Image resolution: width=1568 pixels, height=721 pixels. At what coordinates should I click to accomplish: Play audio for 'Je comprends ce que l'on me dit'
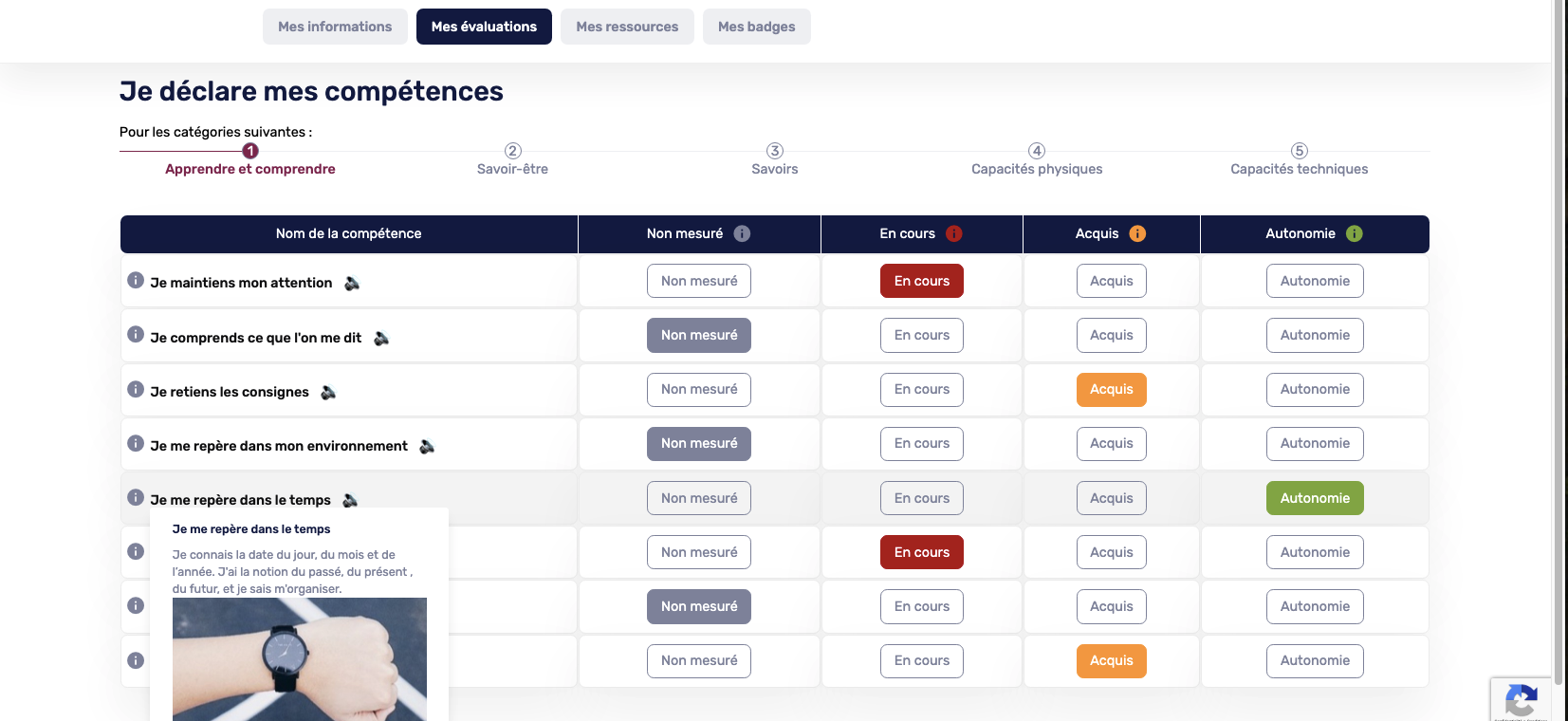click(381, 338)
